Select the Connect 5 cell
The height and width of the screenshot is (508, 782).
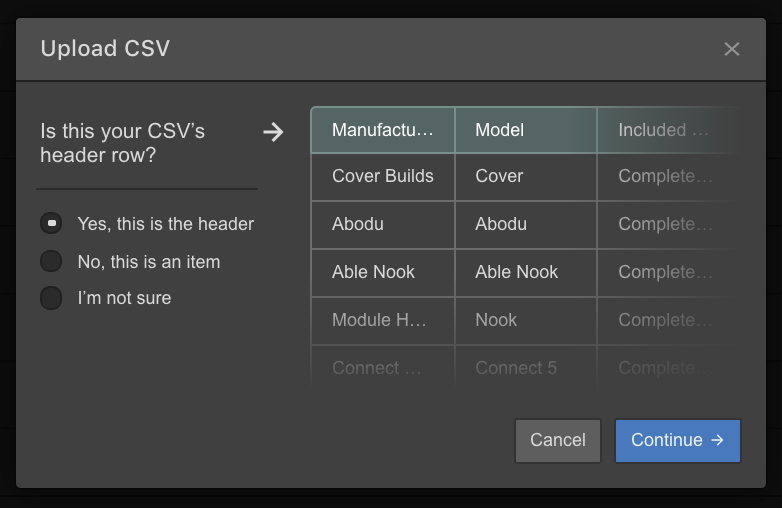pyautogui.click(x=526, y=368)
